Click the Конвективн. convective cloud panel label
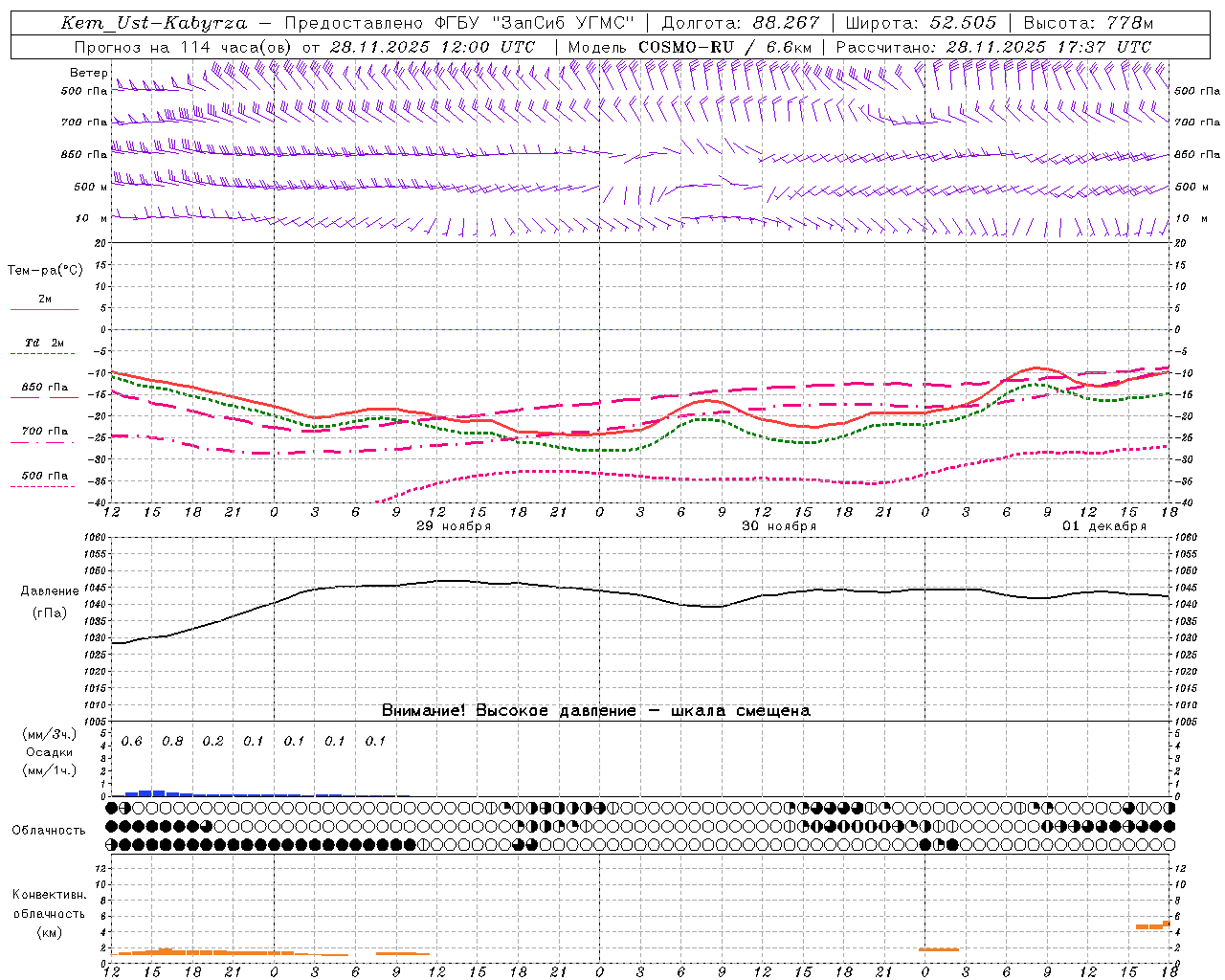Viewport: 1225px width, 980px height. coord(49,895)
